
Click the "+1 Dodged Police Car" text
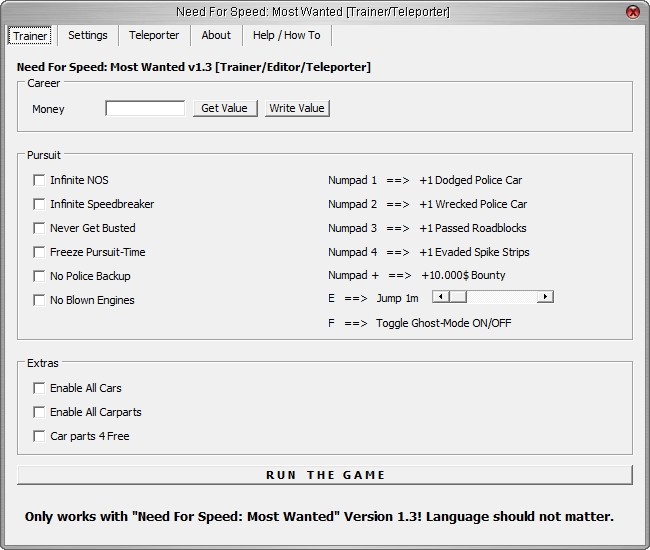(x=471, y=180)
